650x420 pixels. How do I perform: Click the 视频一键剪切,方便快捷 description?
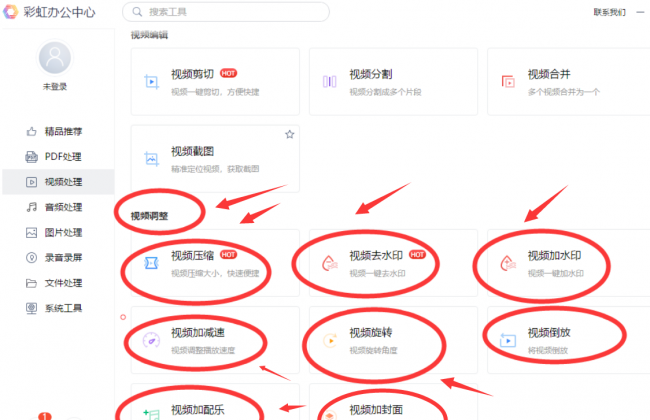[x=215, y=92]
